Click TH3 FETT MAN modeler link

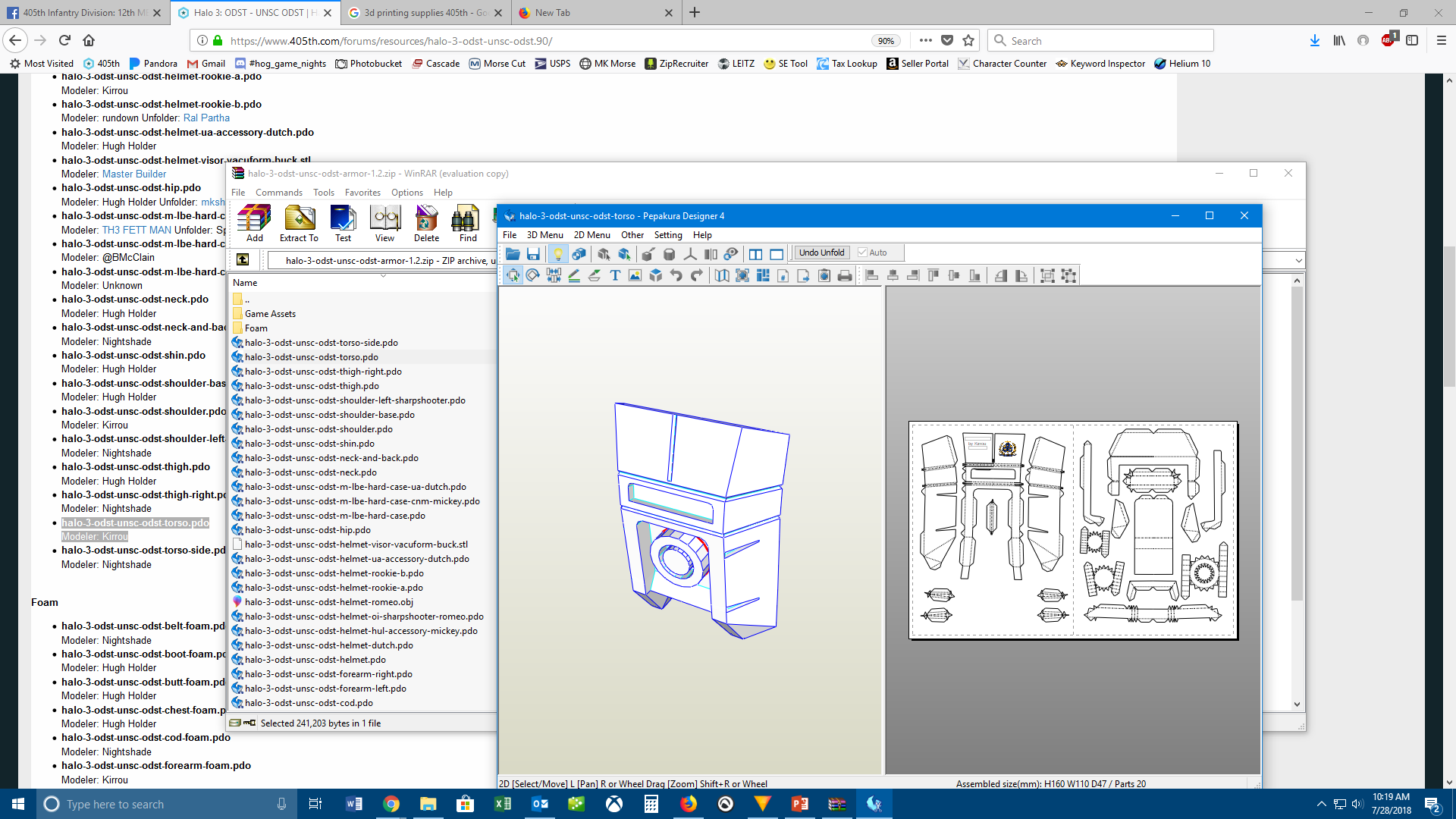click(136, 230)
